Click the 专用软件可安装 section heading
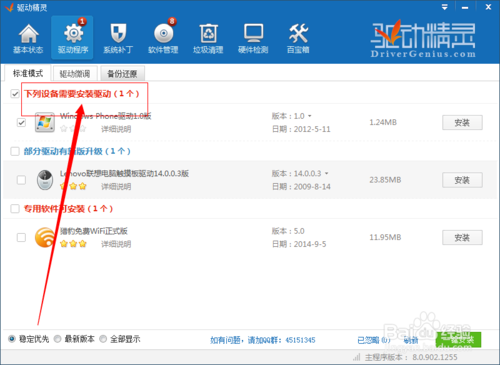This screenshot has height=365, width=500. click(68, 209)
